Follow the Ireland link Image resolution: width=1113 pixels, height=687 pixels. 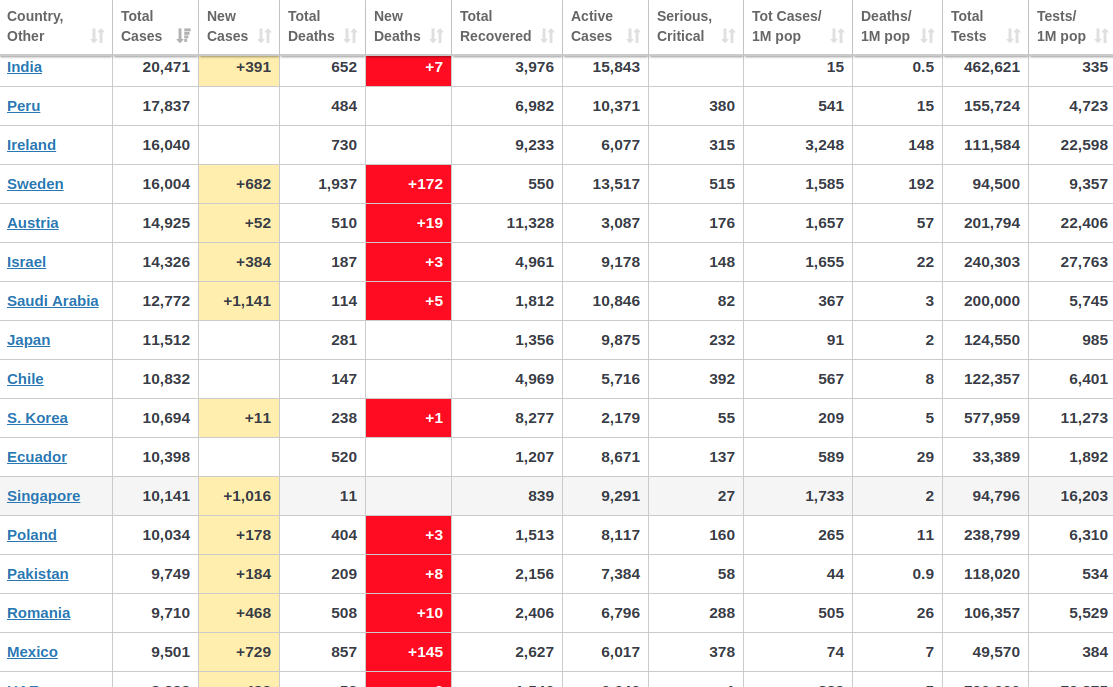[31, 145]
